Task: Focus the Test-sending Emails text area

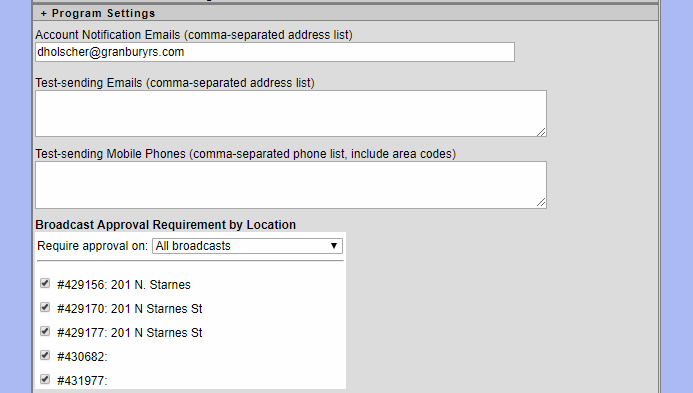Action: pos(291,114)
